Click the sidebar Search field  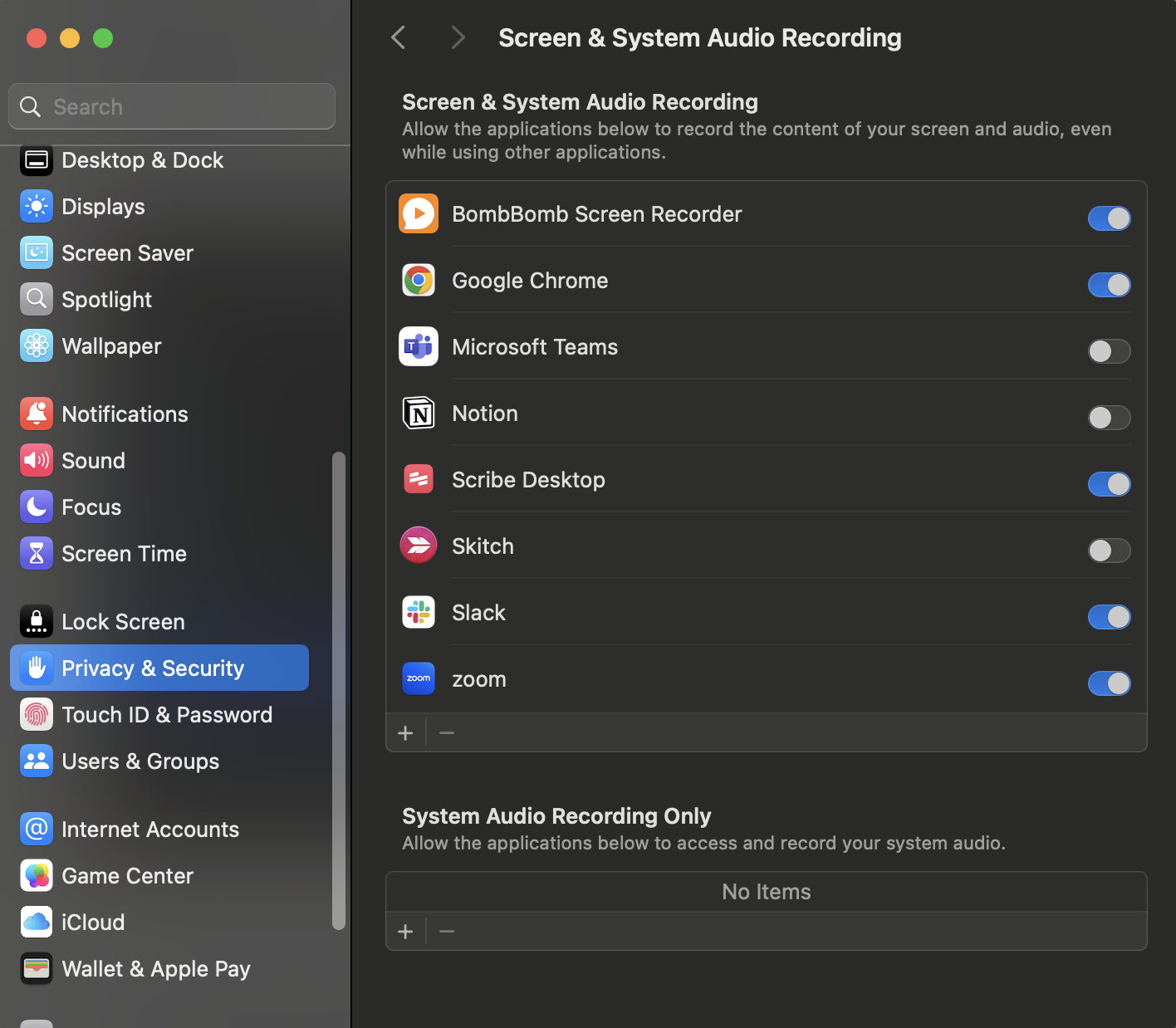coord(172,107)
